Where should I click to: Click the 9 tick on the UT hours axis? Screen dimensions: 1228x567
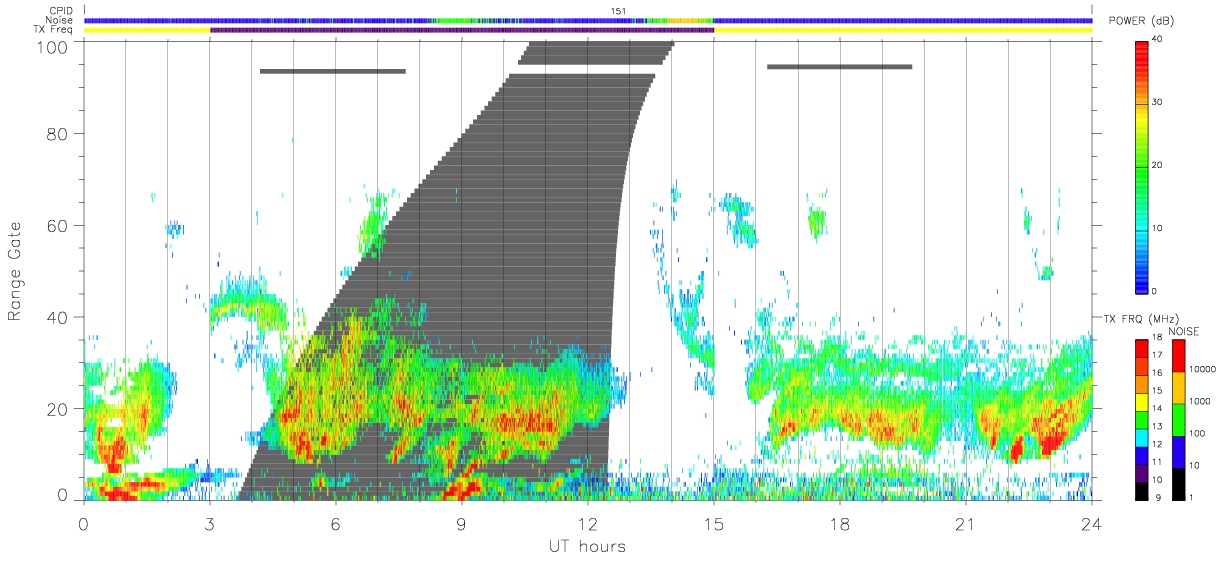[461, 523]
